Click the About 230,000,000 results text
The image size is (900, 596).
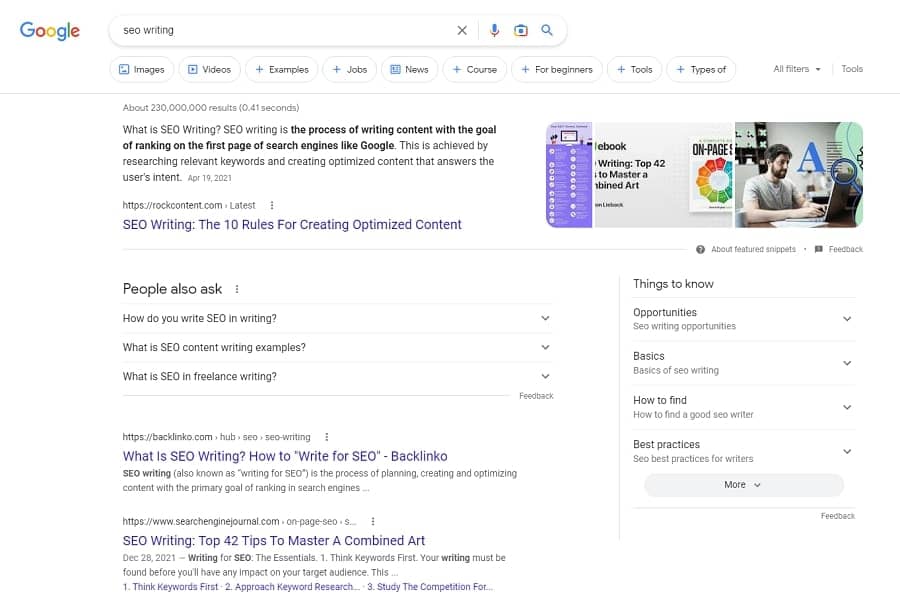(x=211, y=108)
